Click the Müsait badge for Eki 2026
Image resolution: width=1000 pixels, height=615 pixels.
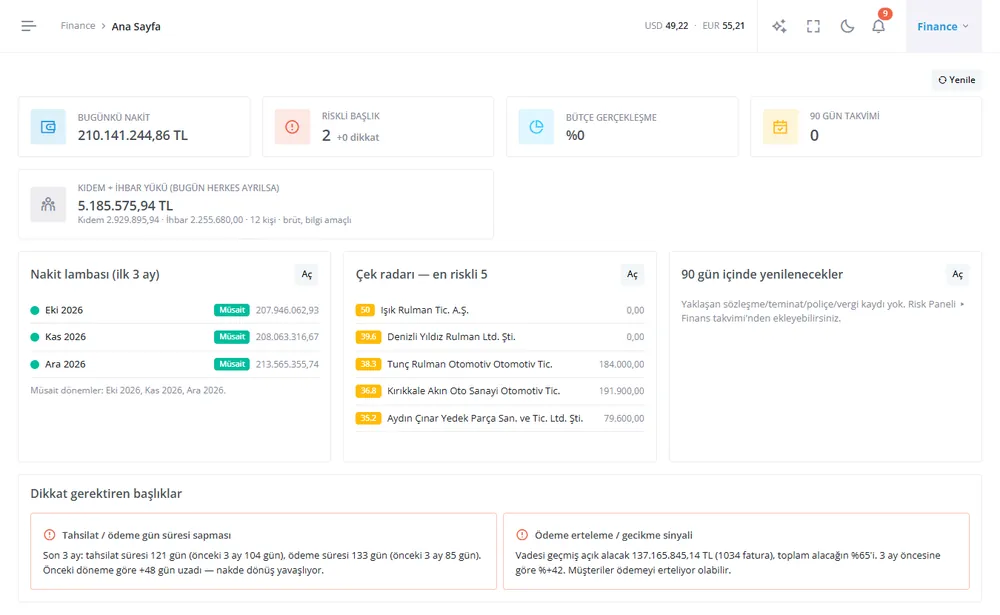[x=232, y=310]
